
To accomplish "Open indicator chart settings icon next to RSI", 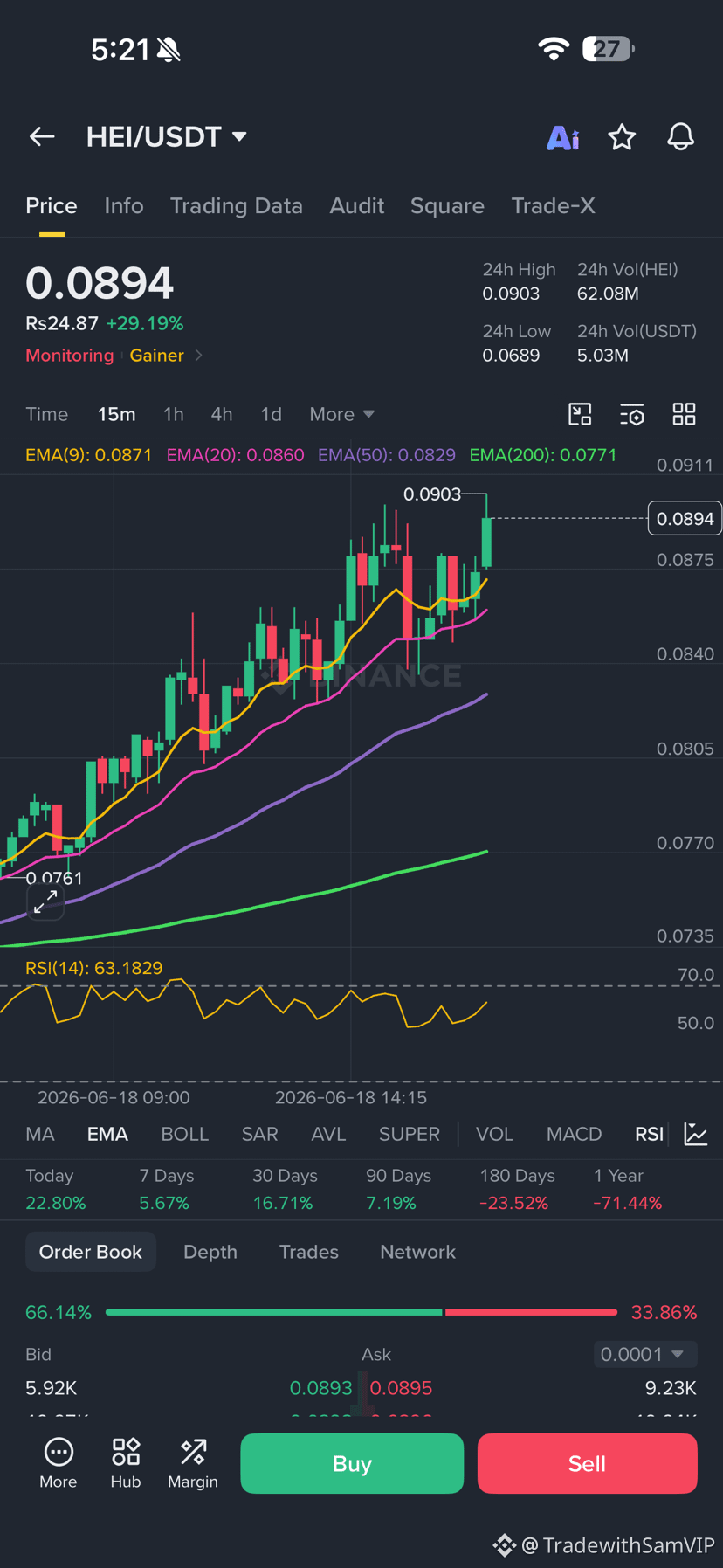I will (696, 1134).
